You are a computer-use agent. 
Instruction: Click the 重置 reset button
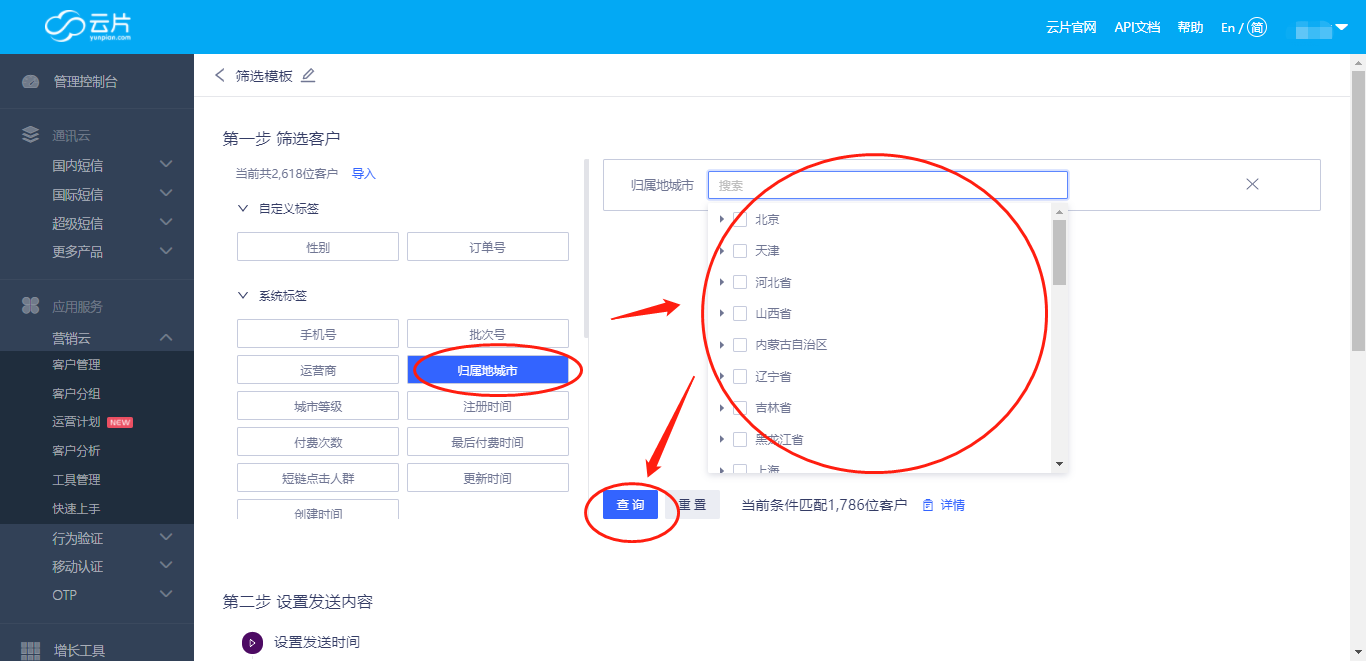point(693,505)
